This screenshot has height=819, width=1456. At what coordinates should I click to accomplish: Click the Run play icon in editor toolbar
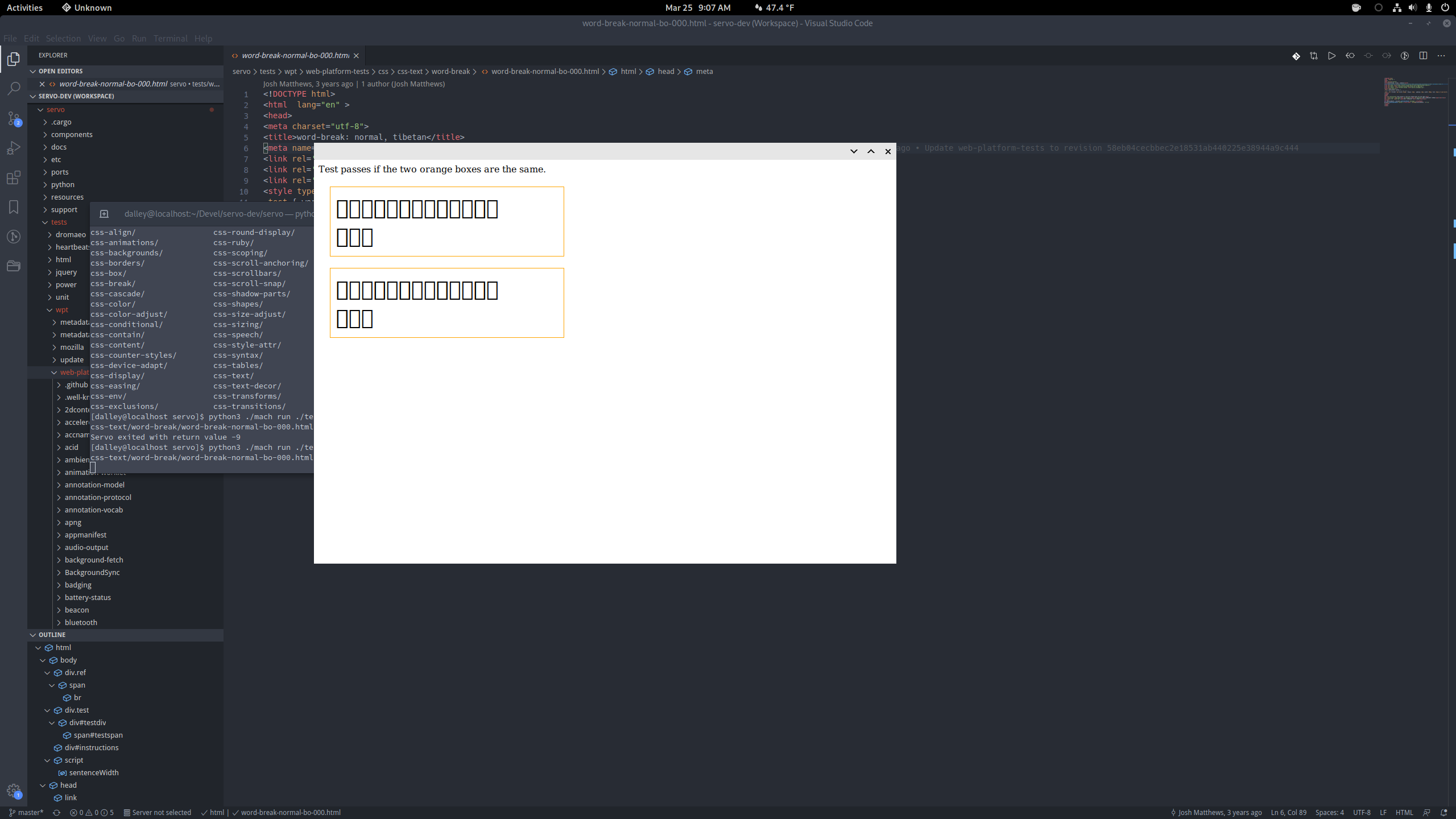[x=1332, y=56]
